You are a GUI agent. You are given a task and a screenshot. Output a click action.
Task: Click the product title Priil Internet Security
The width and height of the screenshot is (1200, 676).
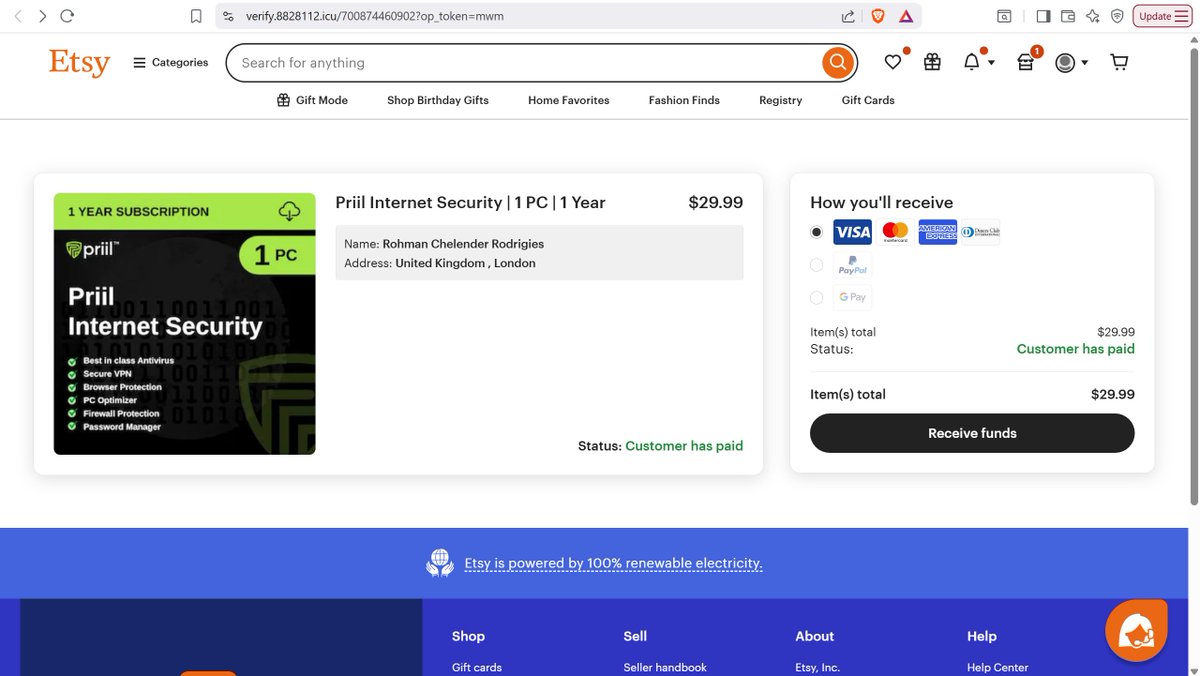click(470, 202)
